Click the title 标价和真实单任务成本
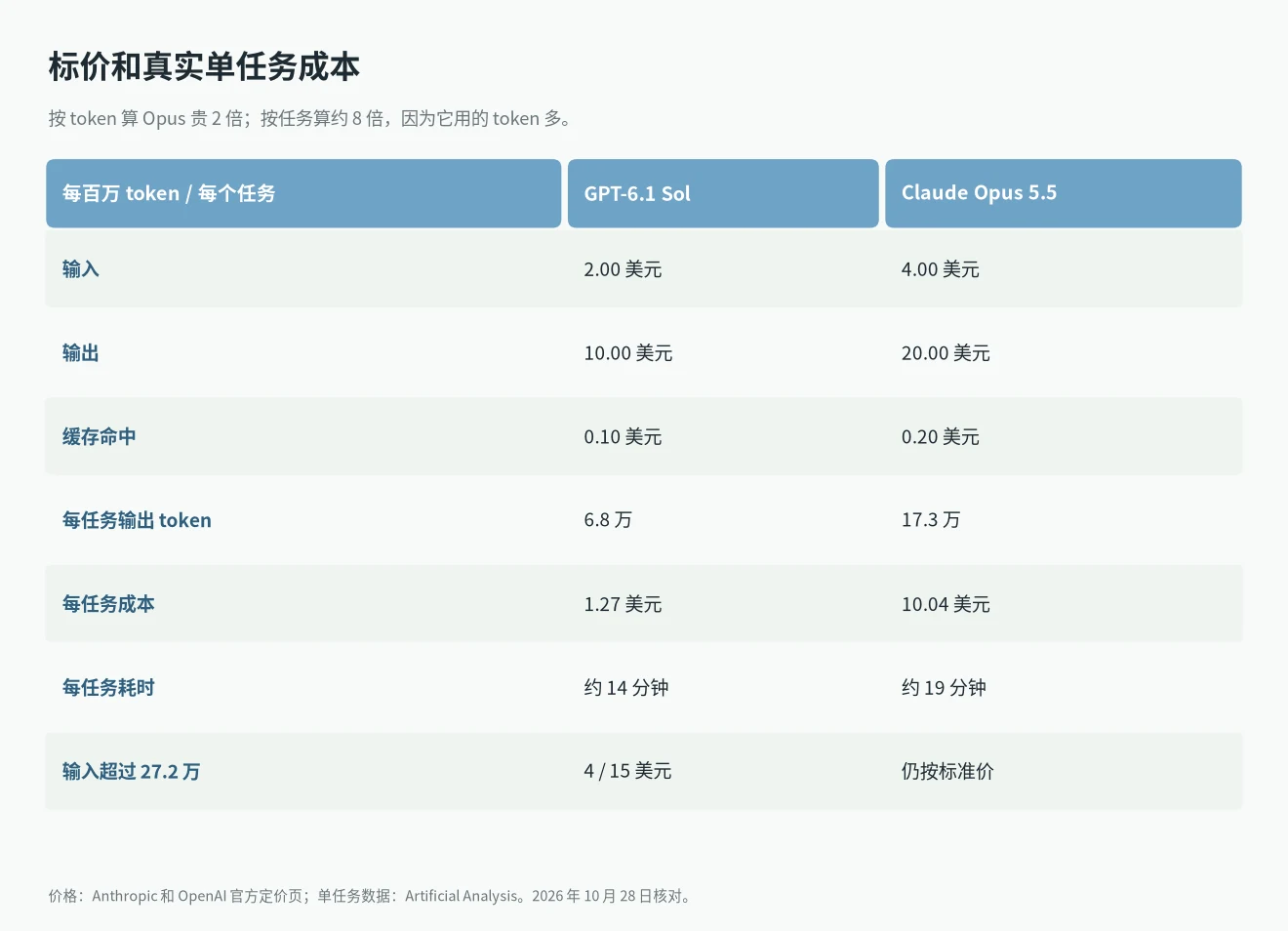The image size is (1288, 931). [x=204, y=66]
